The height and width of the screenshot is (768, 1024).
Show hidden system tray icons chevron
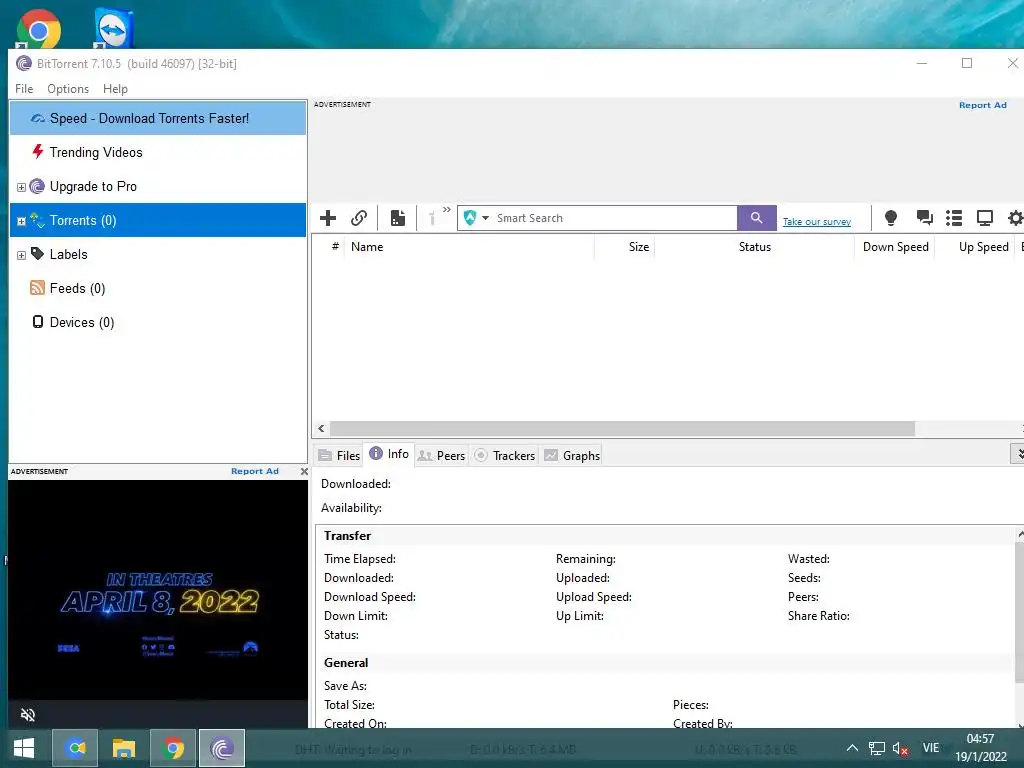(852, 748)
